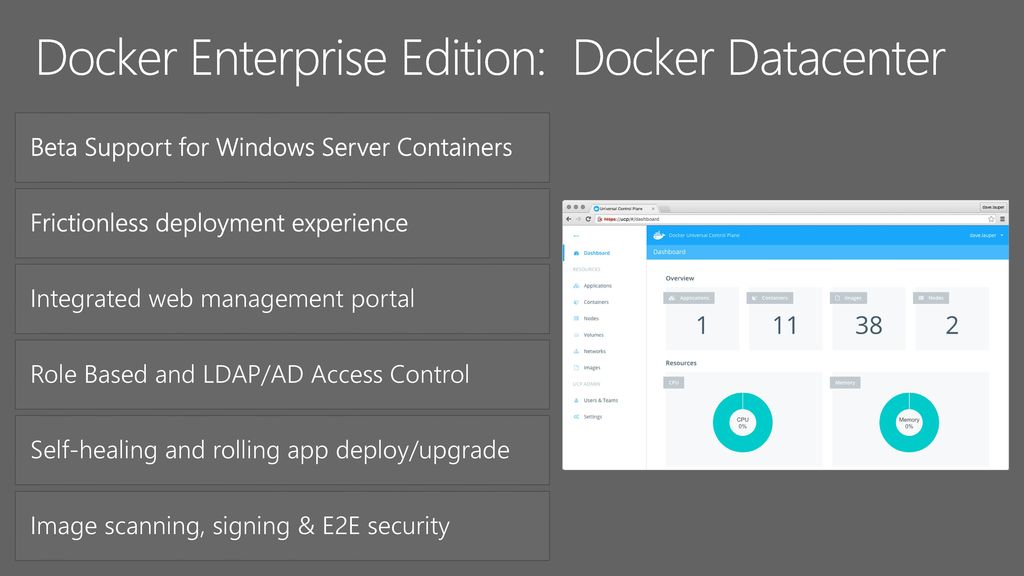Open Images in the sidebar
This screenshot has height=576, width=1024.
[x=592, y=368]
